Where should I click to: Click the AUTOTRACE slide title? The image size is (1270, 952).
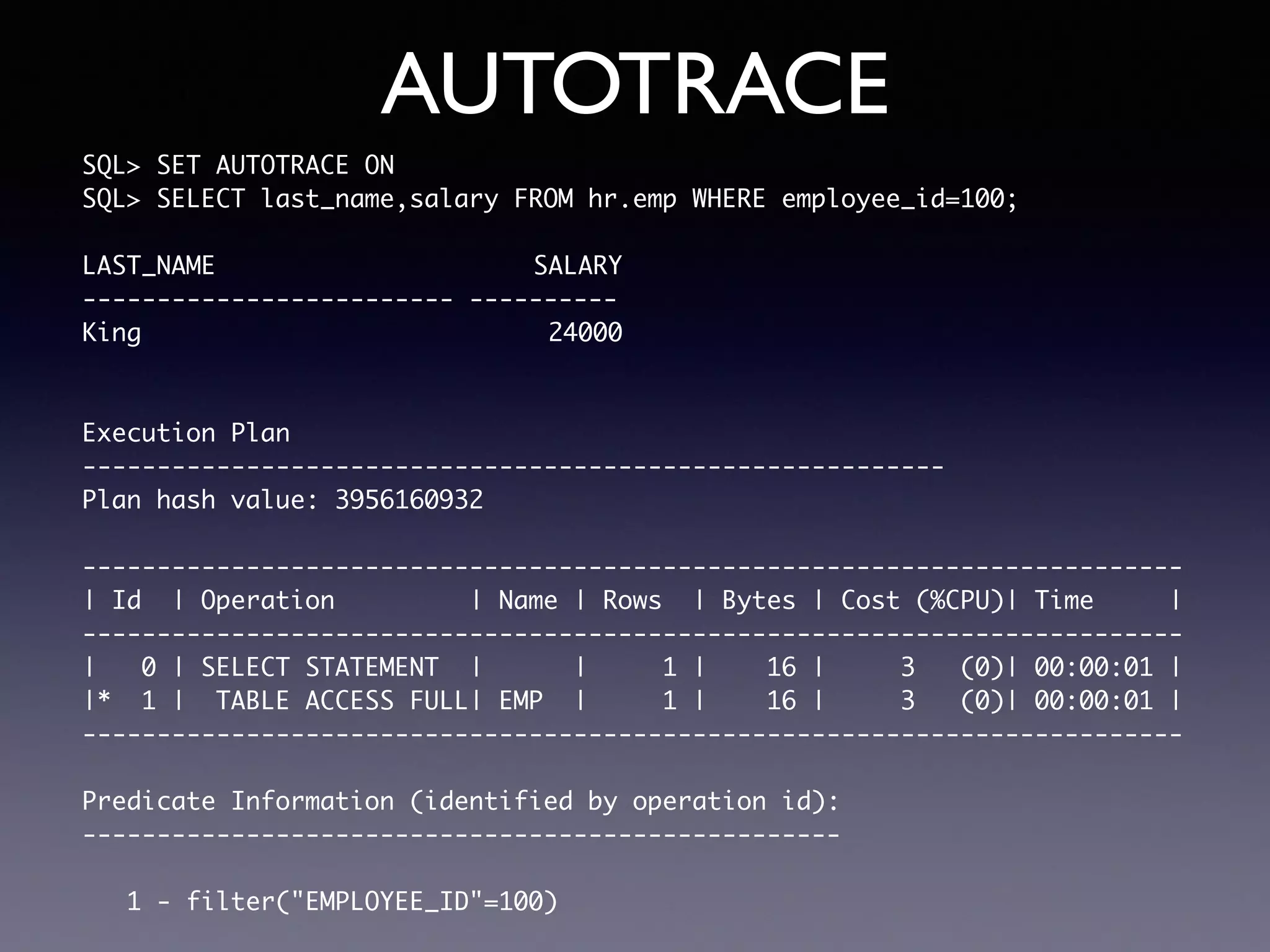click(634, 84)
